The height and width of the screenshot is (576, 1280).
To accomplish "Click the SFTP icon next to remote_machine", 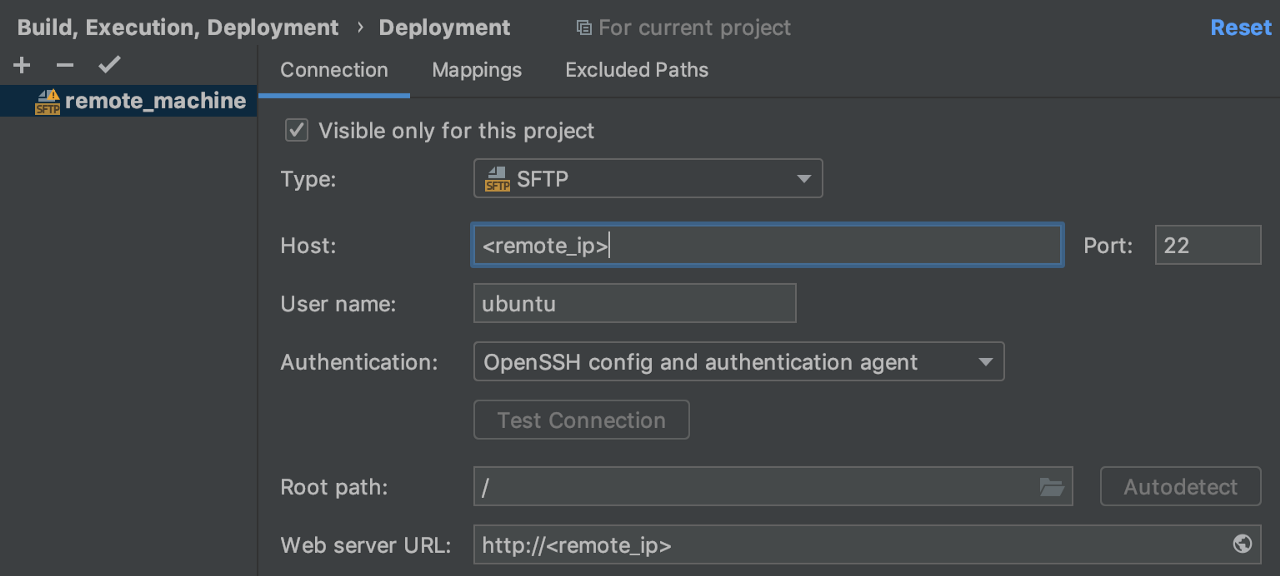I will (x=47, y=102).
